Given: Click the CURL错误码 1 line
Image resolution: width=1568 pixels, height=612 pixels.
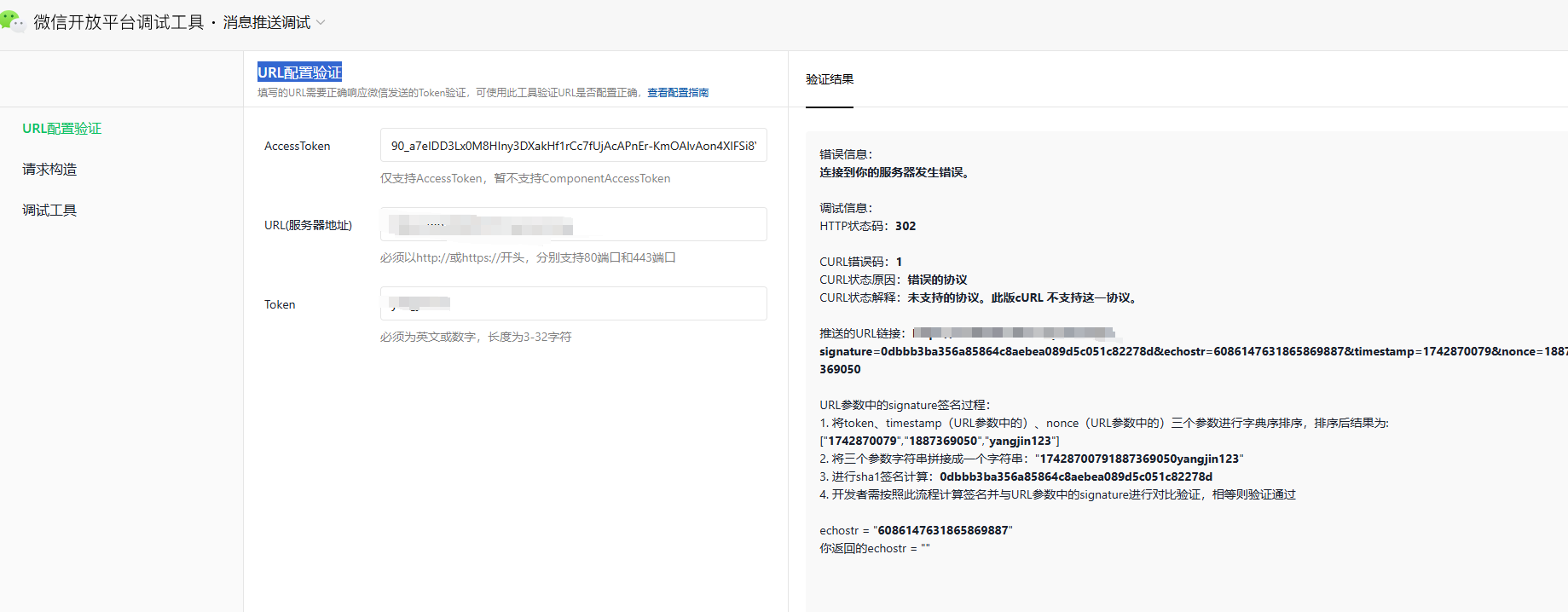Looking at the screenshot, I should tap(861, 263).
